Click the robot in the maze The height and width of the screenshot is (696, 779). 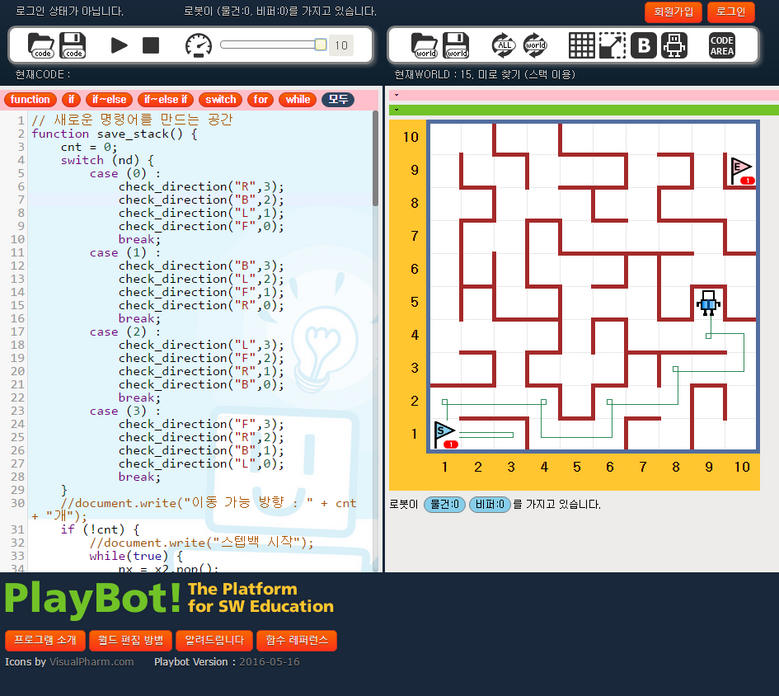pyautogui.click(x=708, y=303)
